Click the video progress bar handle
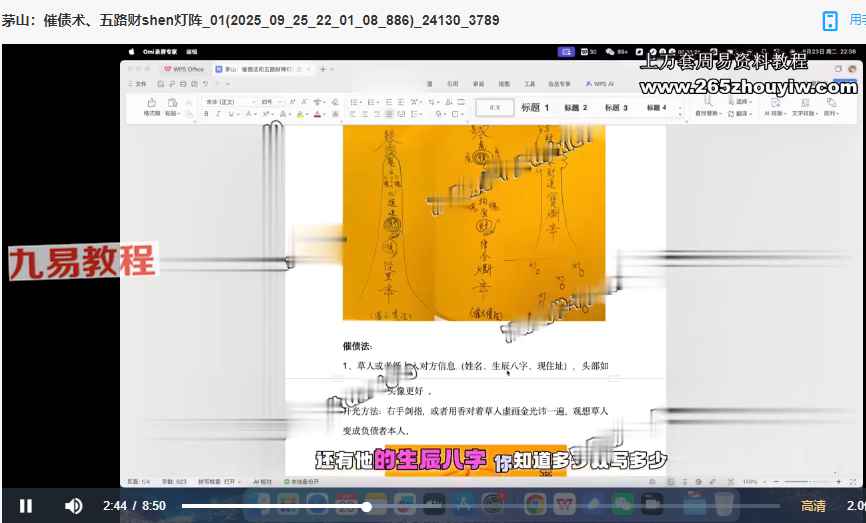Image resolution: width=866 pixels, height=523 pixels. click(x=367, y=507)
